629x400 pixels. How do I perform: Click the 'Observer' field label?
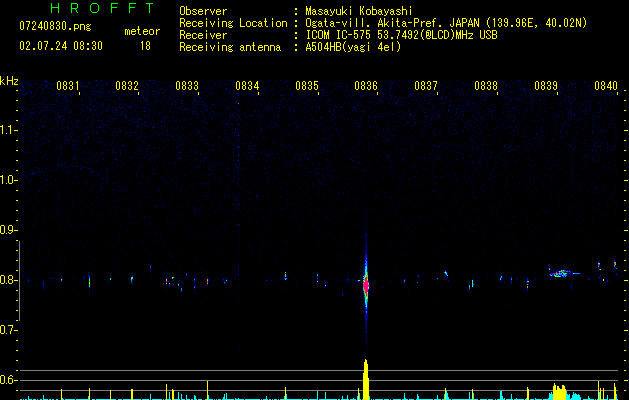coord(203,11)
